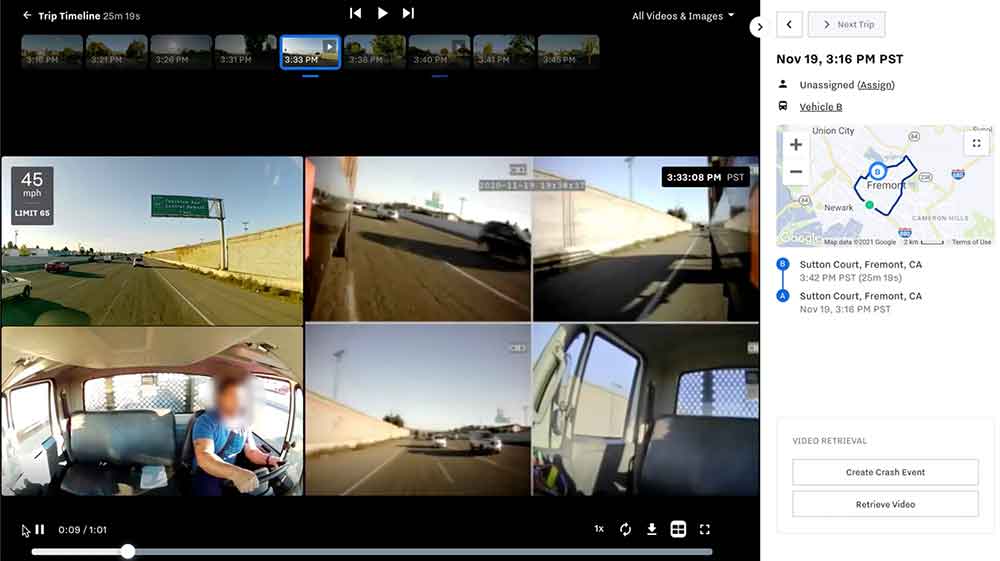
Task: Pause the video playback
Action: point(40,529)
